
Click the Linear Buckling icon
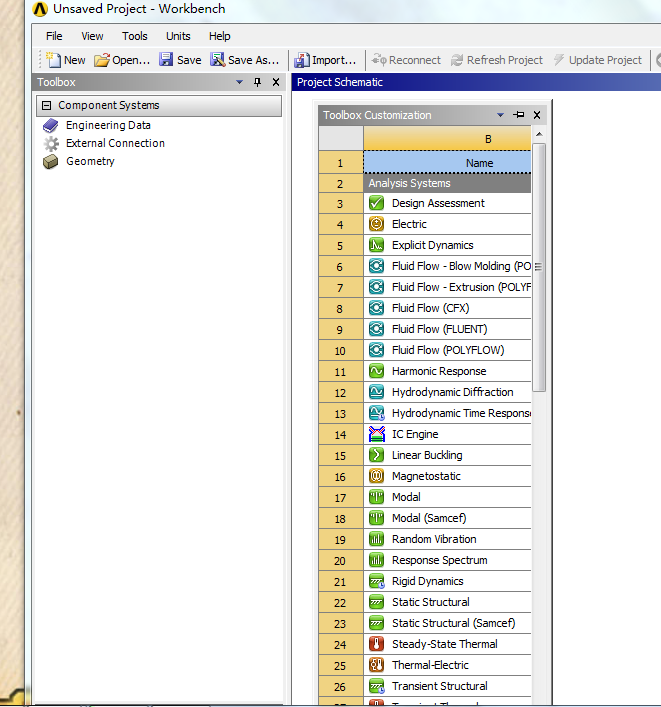[376, 455]
